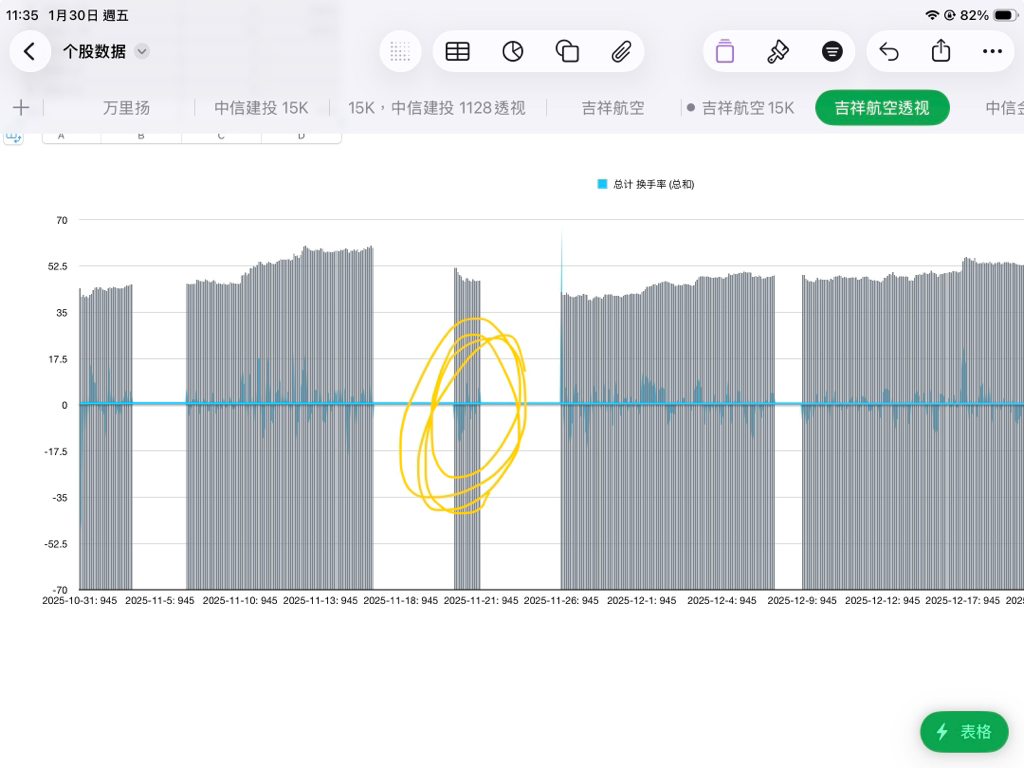This screenshot has width=1024, height=768.
Task: Switch to the 中信建投 15K tab
Action: [261, 108]
